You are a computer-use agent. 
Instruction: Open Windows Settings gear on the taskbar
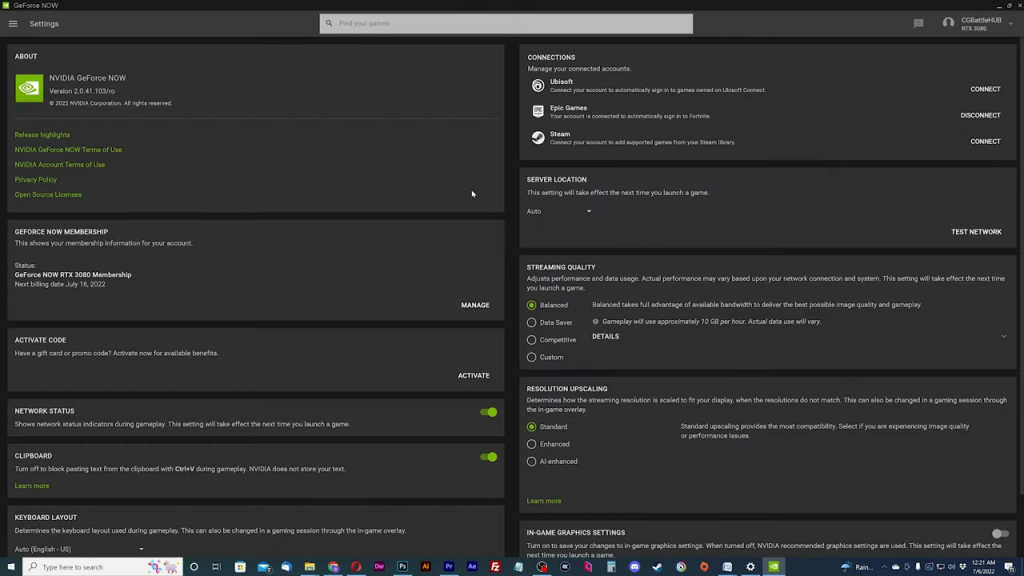tap(750, 567)
